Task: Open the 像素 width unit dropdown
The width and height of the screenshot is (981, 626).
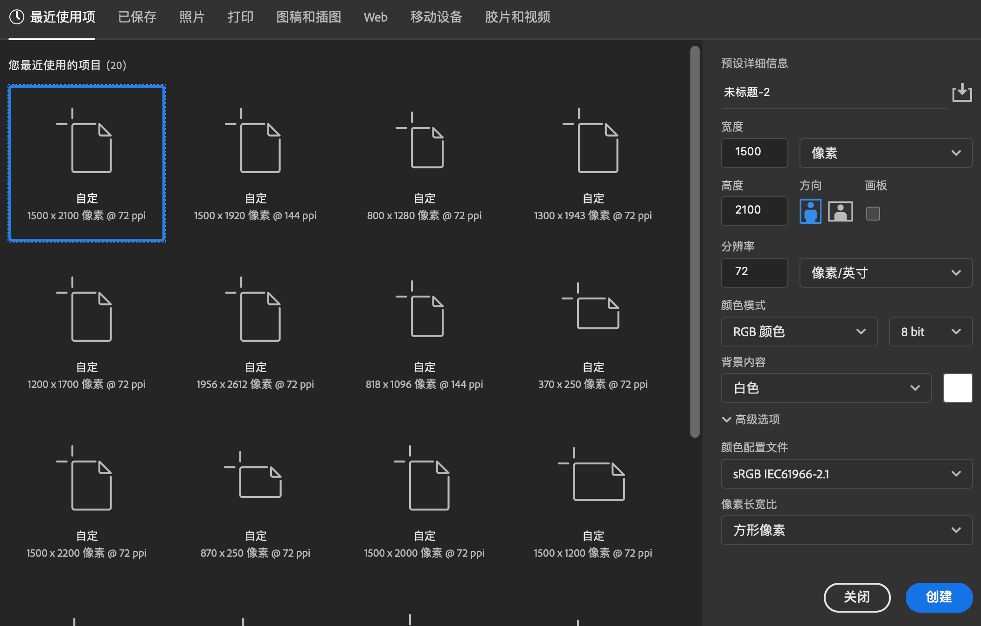Action: [886, 153]
